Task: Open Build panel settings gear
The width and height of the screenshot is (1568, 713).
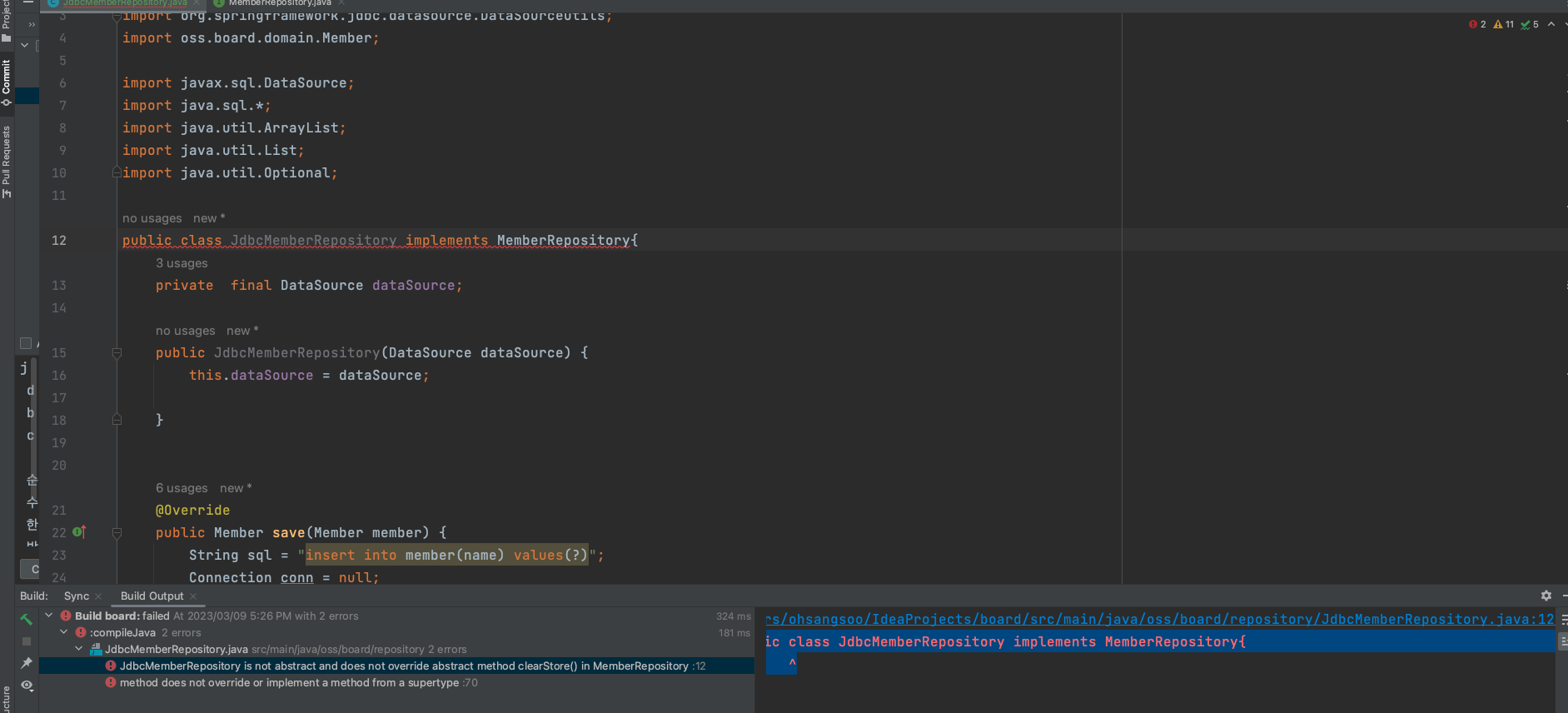Action: (x=1546, y=596)
